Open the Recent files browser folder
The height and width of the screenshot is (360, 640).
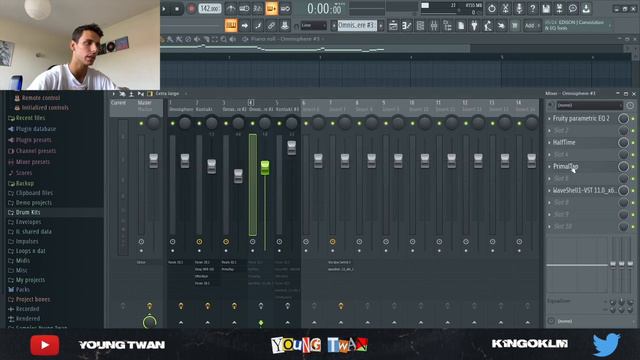tap(30, 118)
